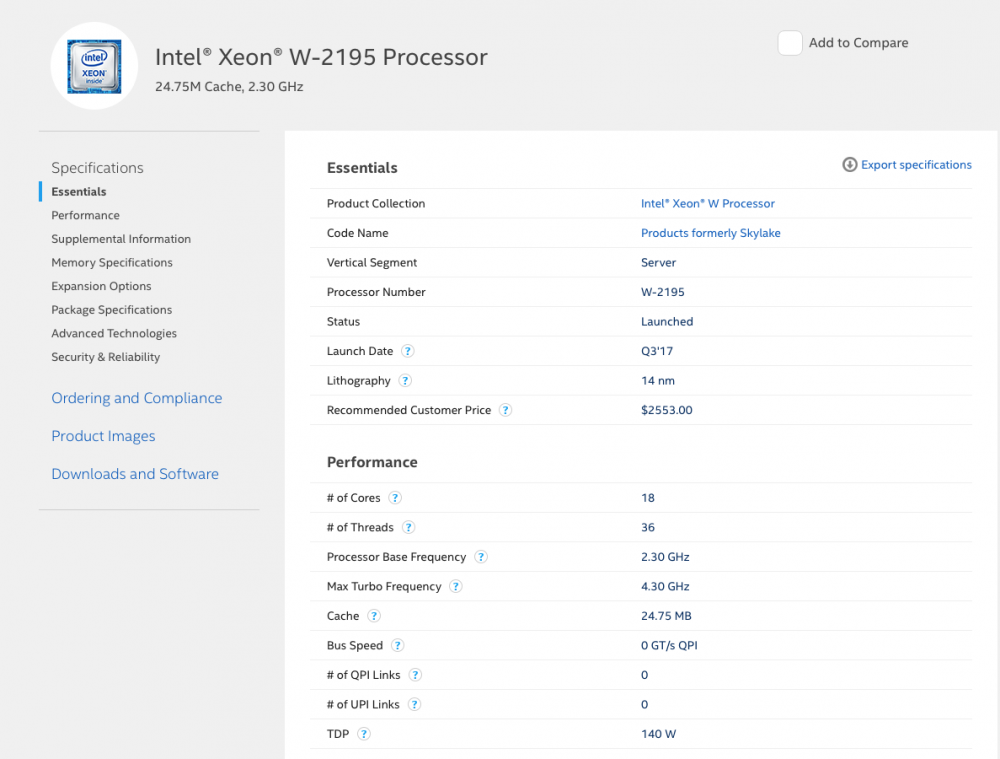Click the Essentials section heading in table
Image resolution: width=1000 pixels, height=759 pixels.
[362, 168]
